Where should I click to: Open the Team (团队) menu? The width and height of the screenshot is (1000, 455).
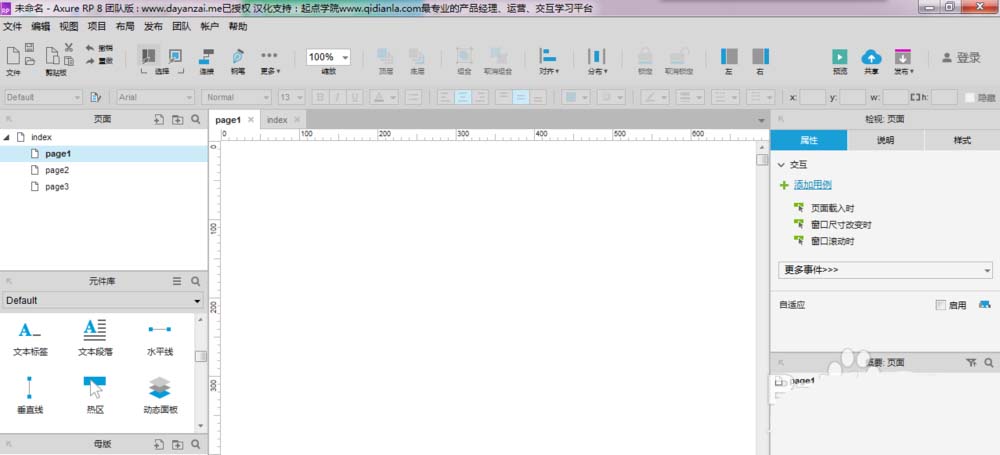coord(181,27)
